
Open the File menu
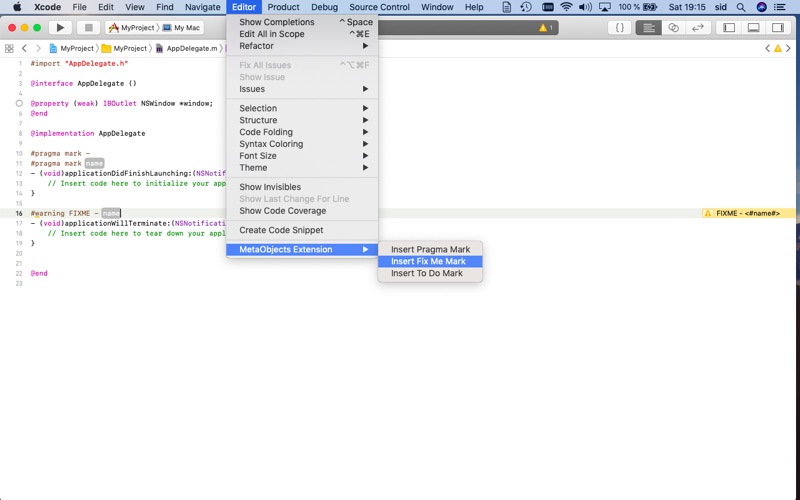click(79, 7)
